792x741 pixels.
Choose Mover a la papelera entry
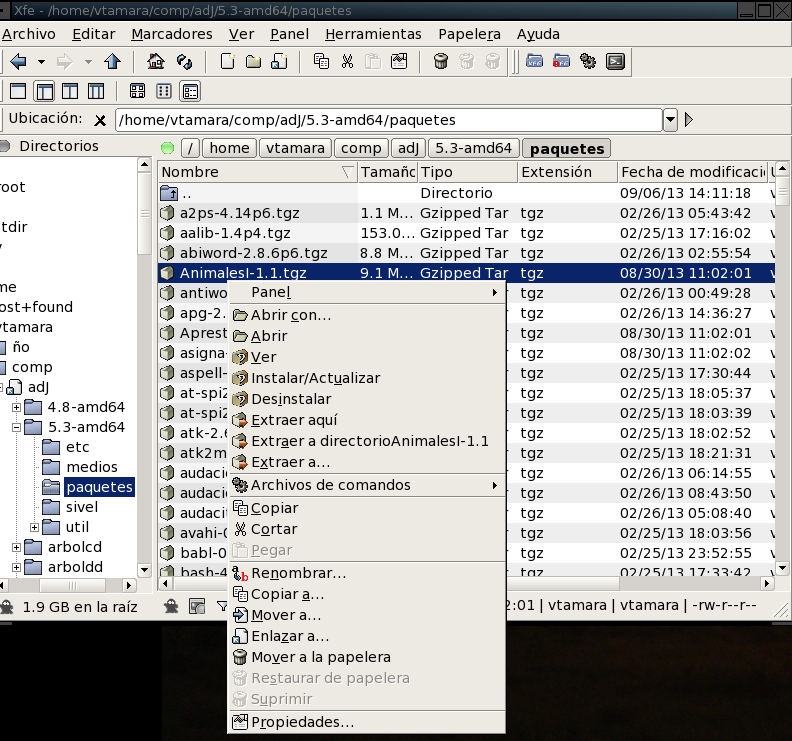pyautogui.click(x=367, y=657)
